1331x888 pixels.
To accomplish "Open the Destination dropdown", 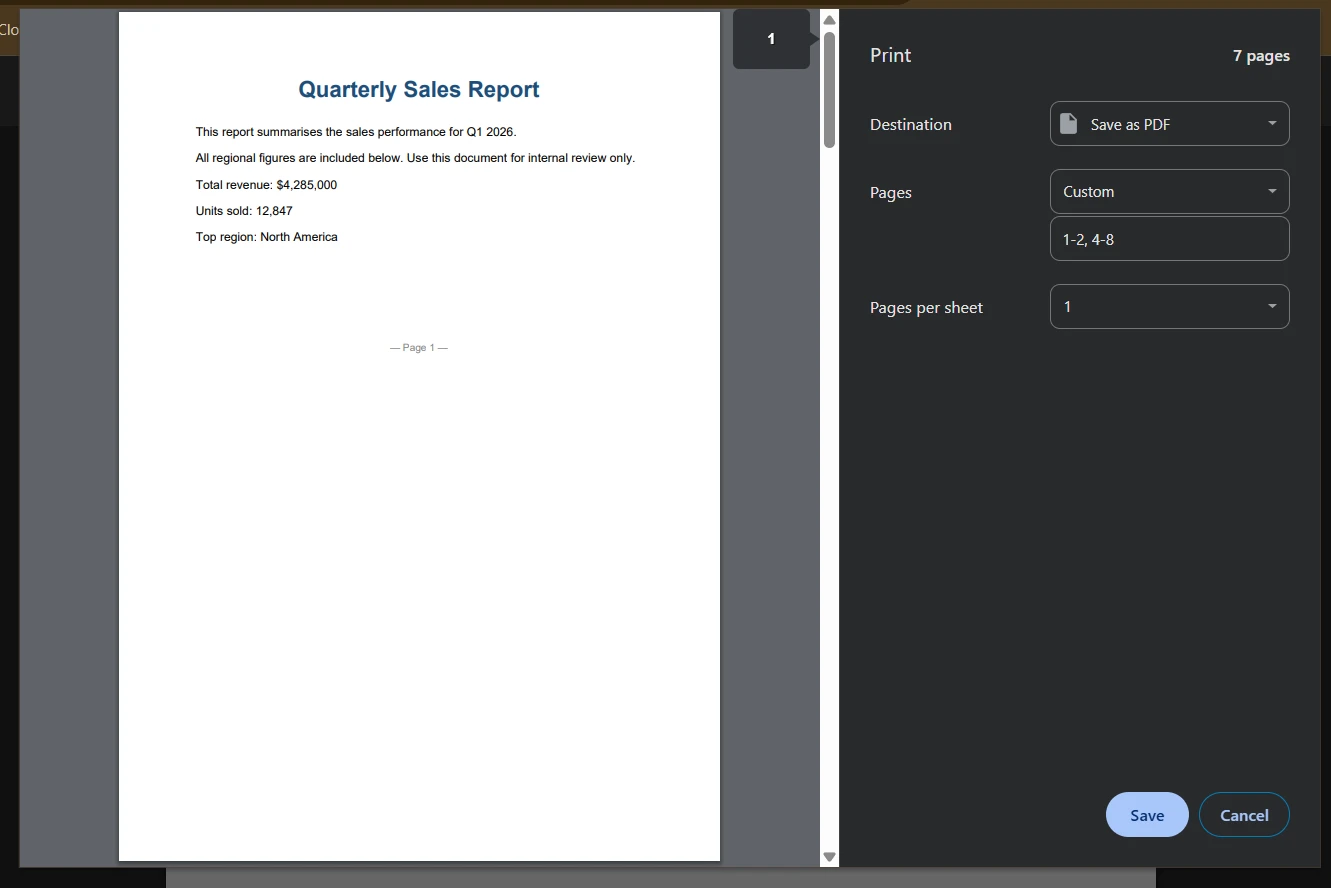I will coord(1169,124).
